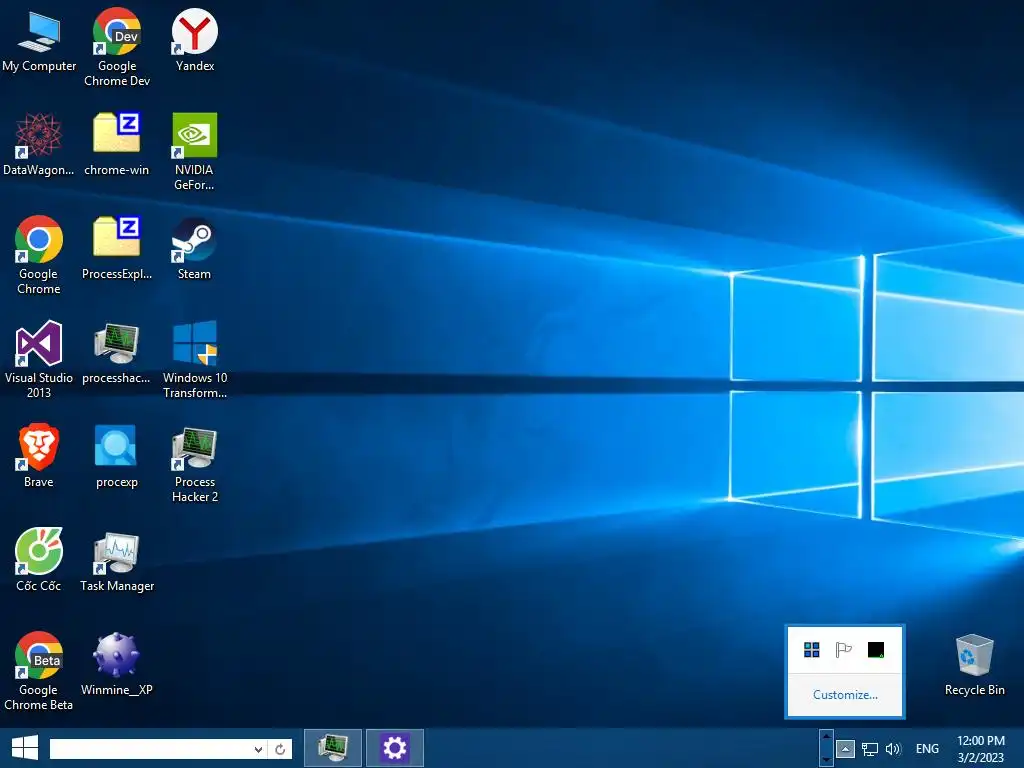
Task: Click the Customize... link
Action: (845, 695)
